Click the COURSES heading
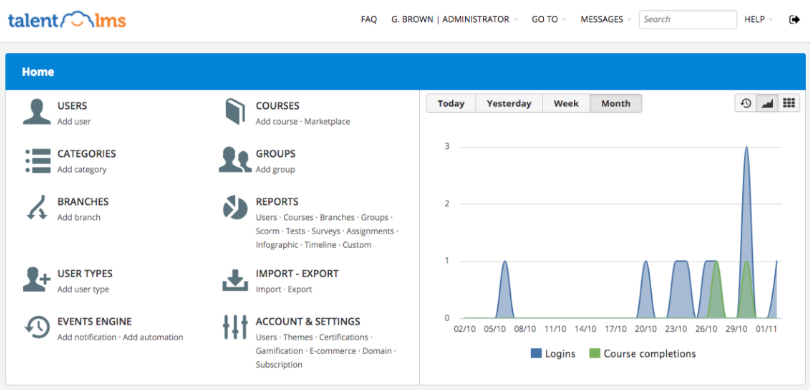Image resolution: width=810 pixels, height=390 pixels. coord(277,106)
